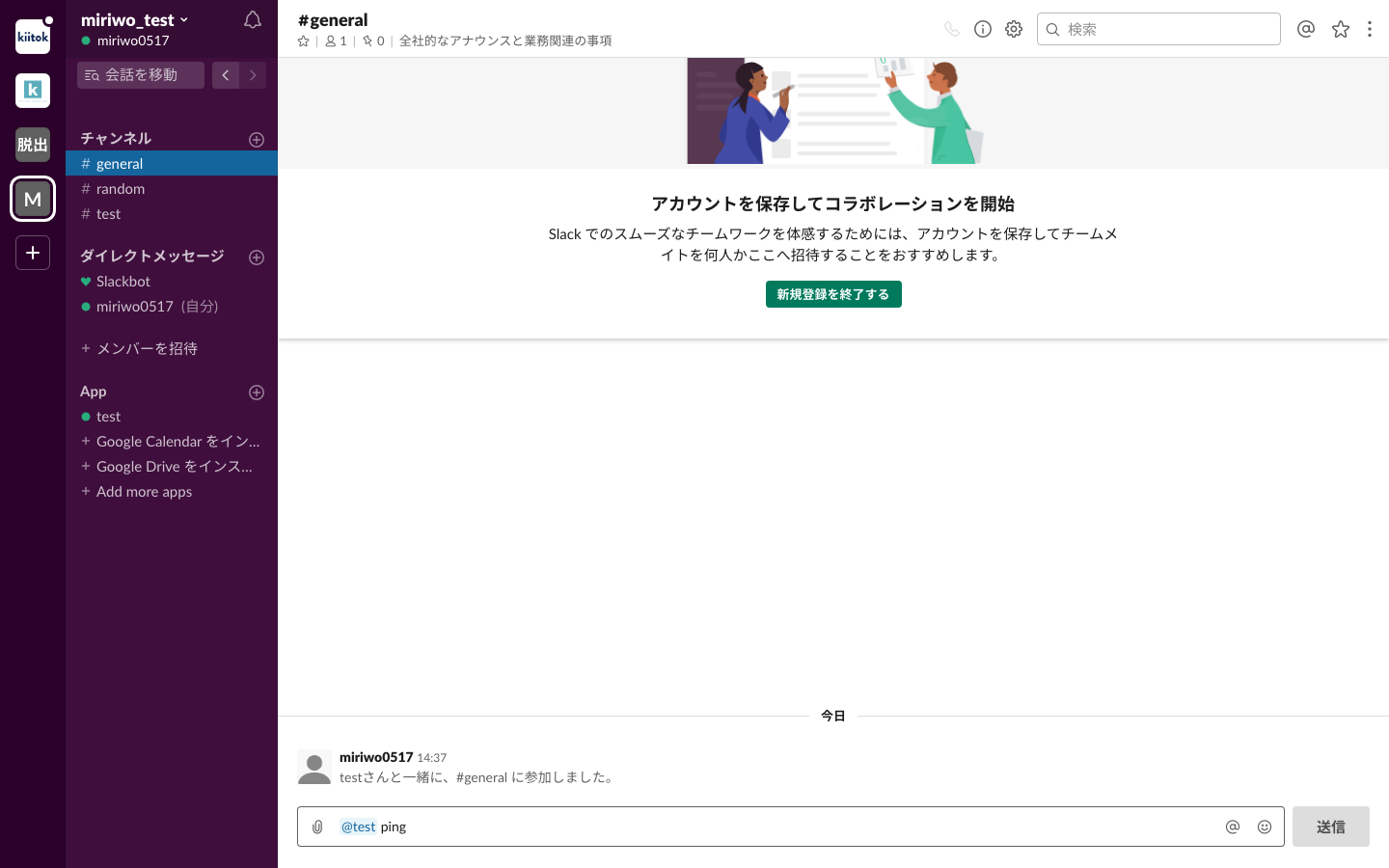The width and height of the screenshot is (1389, 868).
Task: Click the 検索 search field
Action: (x=1157, y=29)
